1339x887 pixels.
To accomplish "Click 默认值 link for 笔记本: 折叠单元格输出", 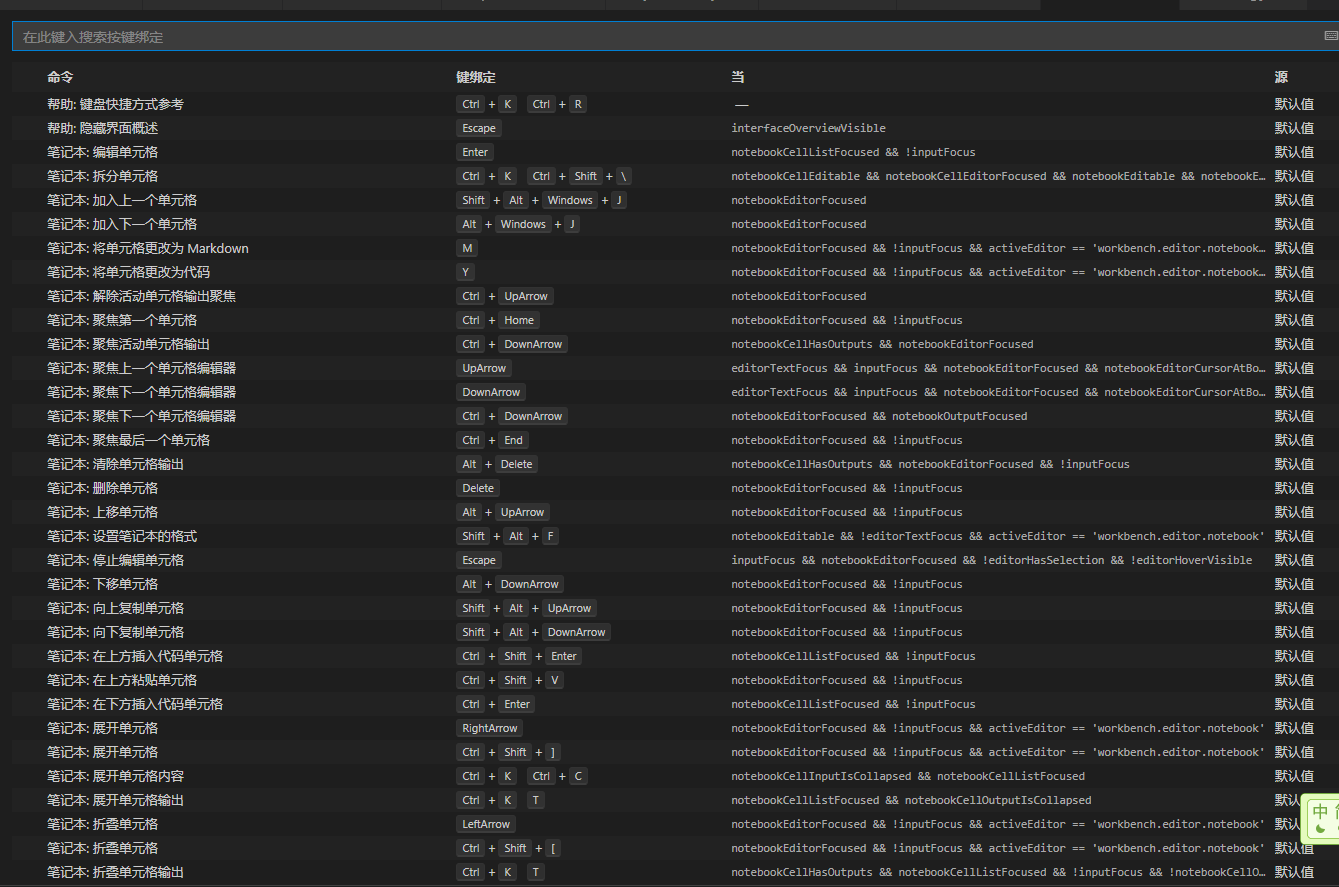I will [1293, 871].
